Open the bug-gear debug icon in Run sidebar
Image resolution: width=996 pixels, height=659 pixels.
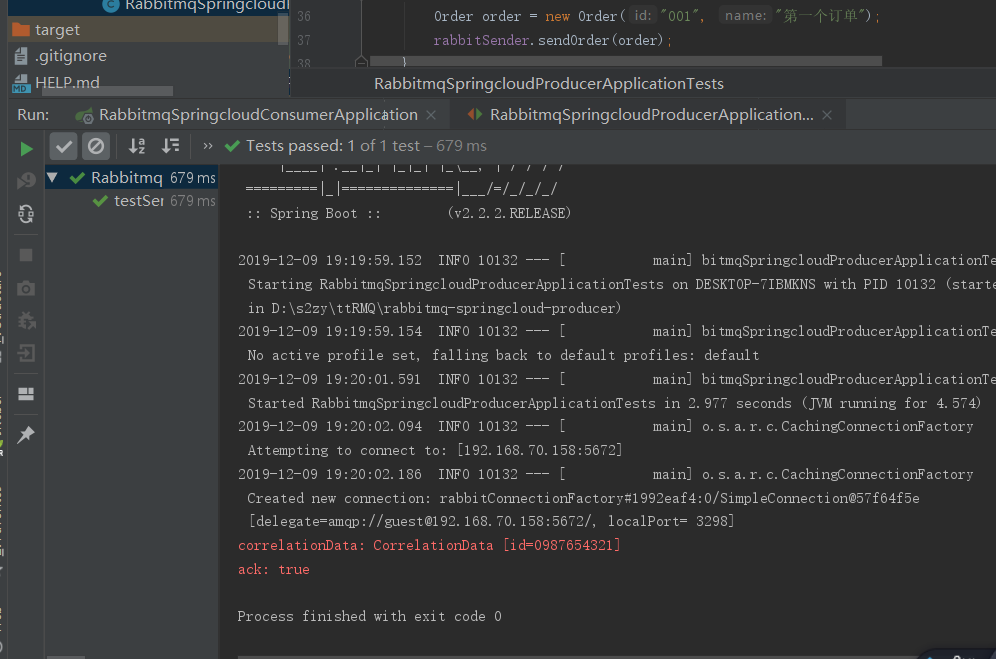pos(26,321)
